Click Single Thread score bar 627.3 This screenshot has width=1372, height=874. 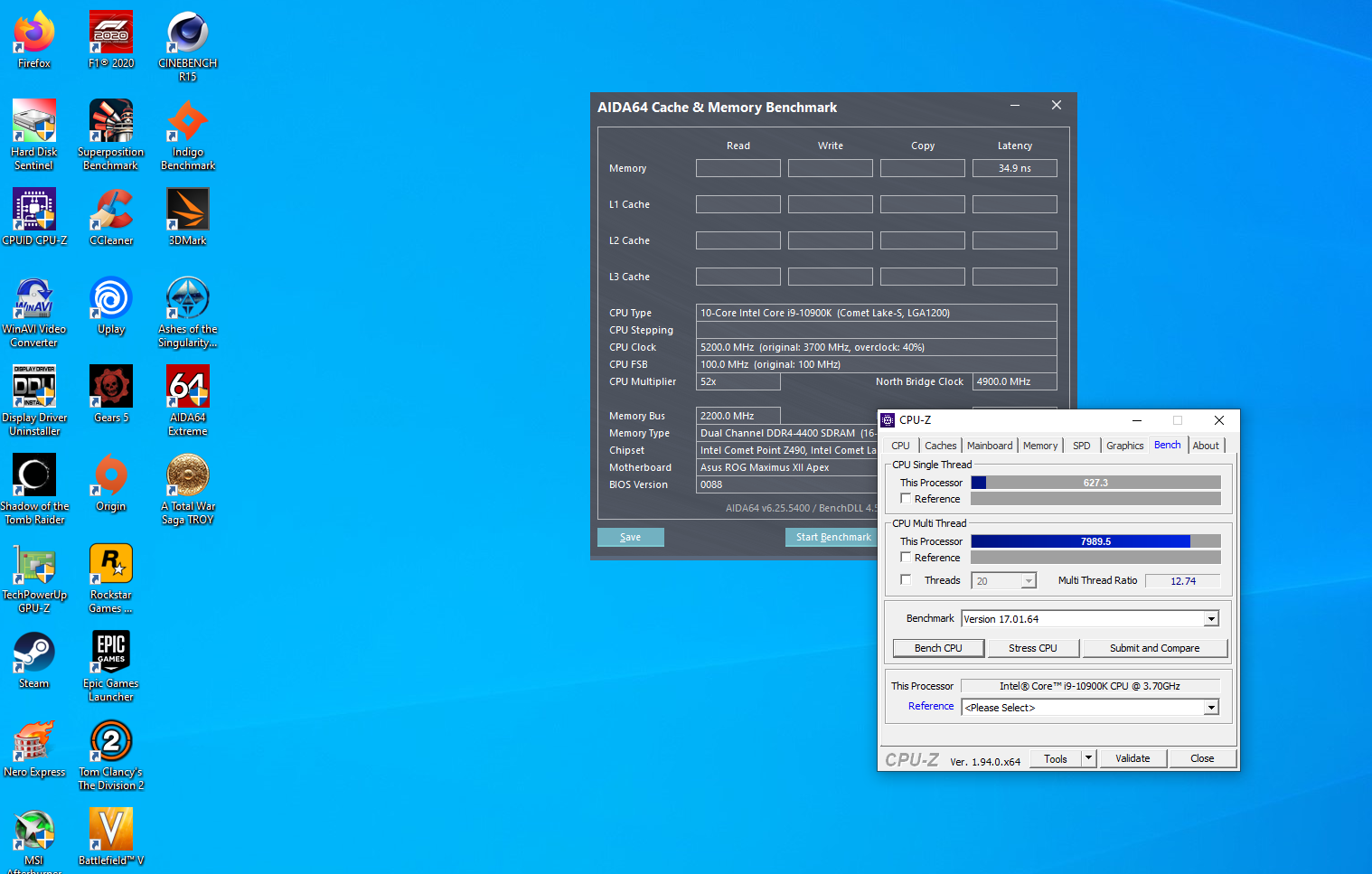(1095, 483)
